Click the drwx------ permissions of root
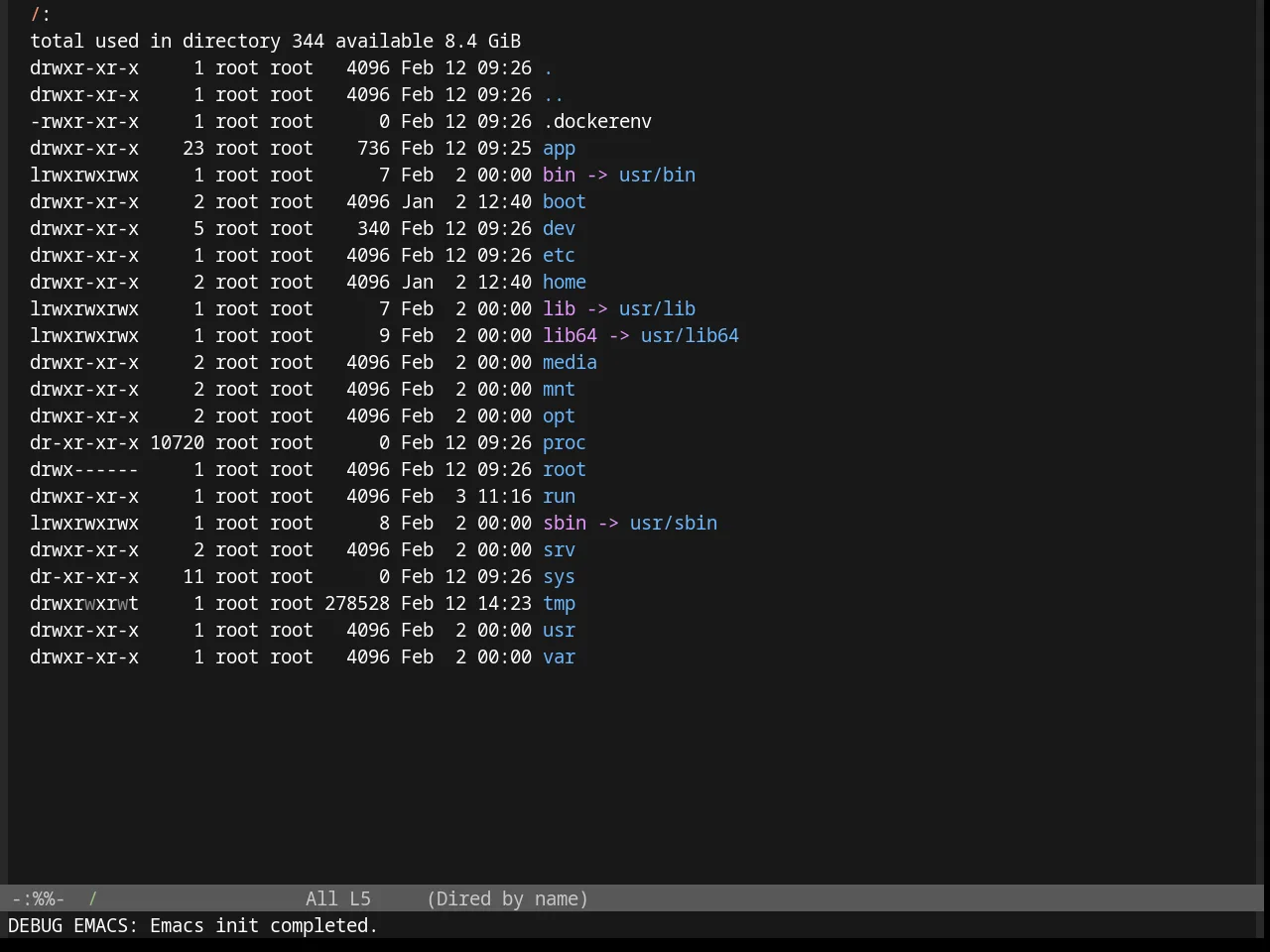The image size is (1270, 952). [x=84, y=470]
